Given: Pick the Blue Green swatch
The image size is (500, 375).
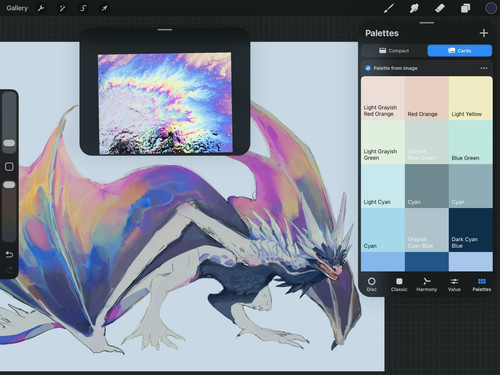Looking at the screenshot, I should [x=471, y=142].
